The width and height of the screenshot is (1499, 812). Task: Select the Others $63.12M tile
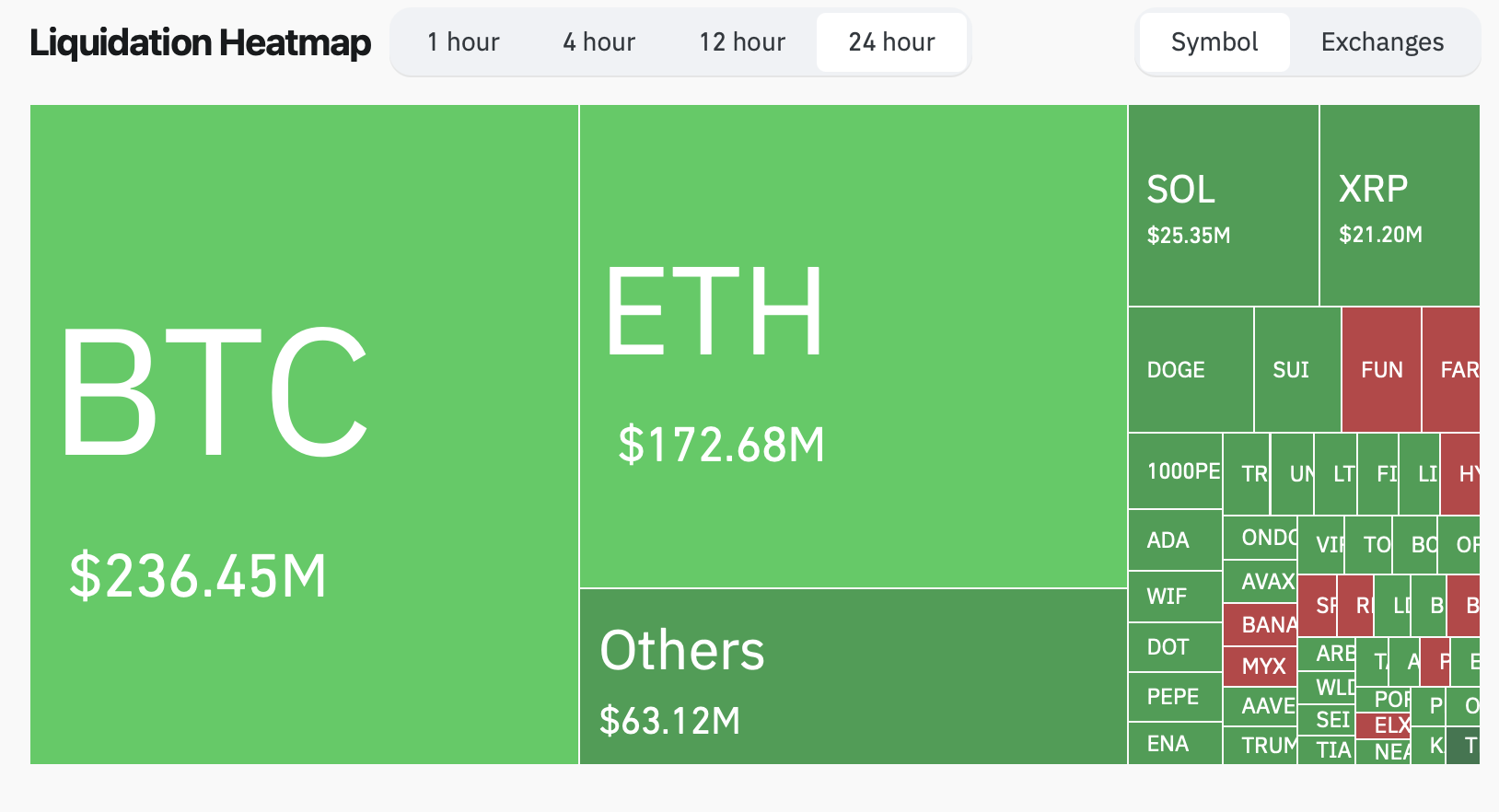(854, 677)
